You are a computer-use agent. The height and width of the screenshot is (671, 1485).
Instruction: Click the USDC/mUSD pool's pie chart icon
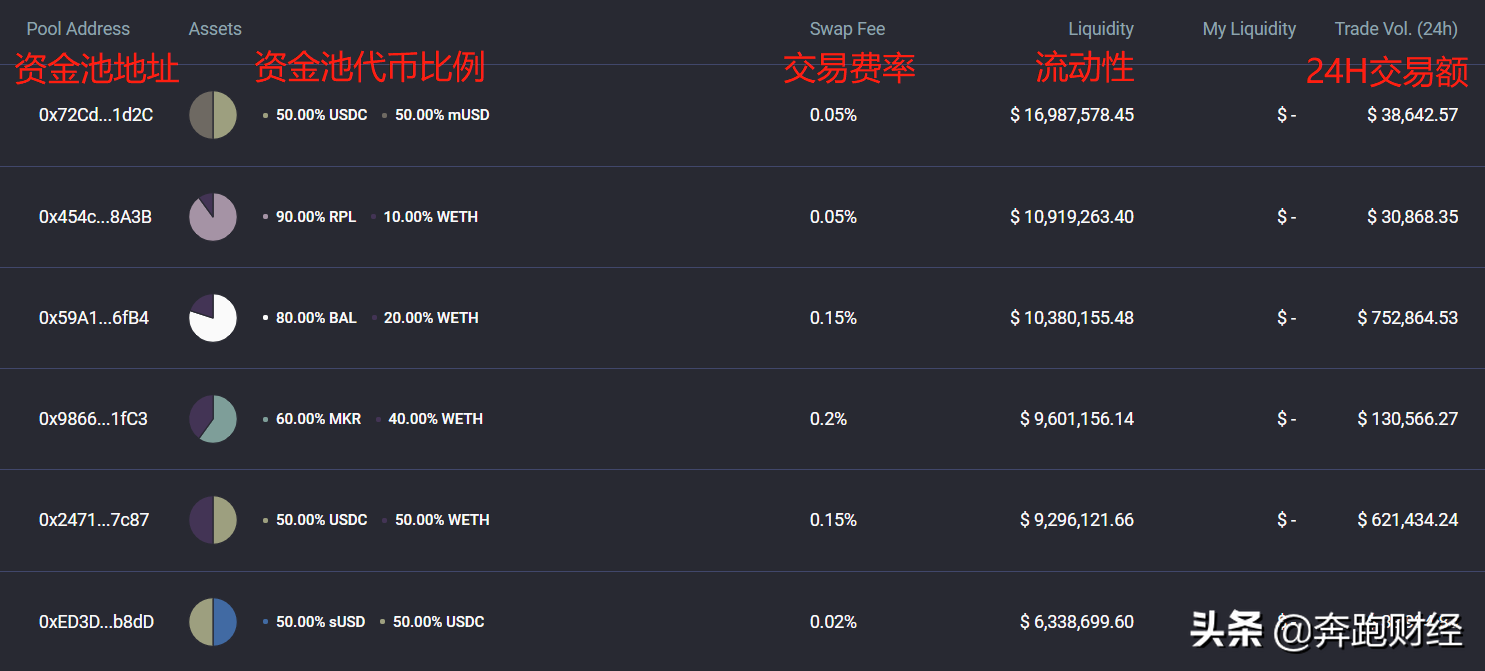212,114
